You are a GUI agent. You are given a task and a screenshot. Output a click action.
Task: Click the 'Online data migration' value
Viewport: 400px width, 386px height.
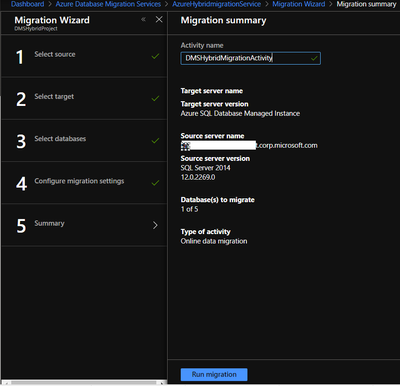click(x=214, y=241)
